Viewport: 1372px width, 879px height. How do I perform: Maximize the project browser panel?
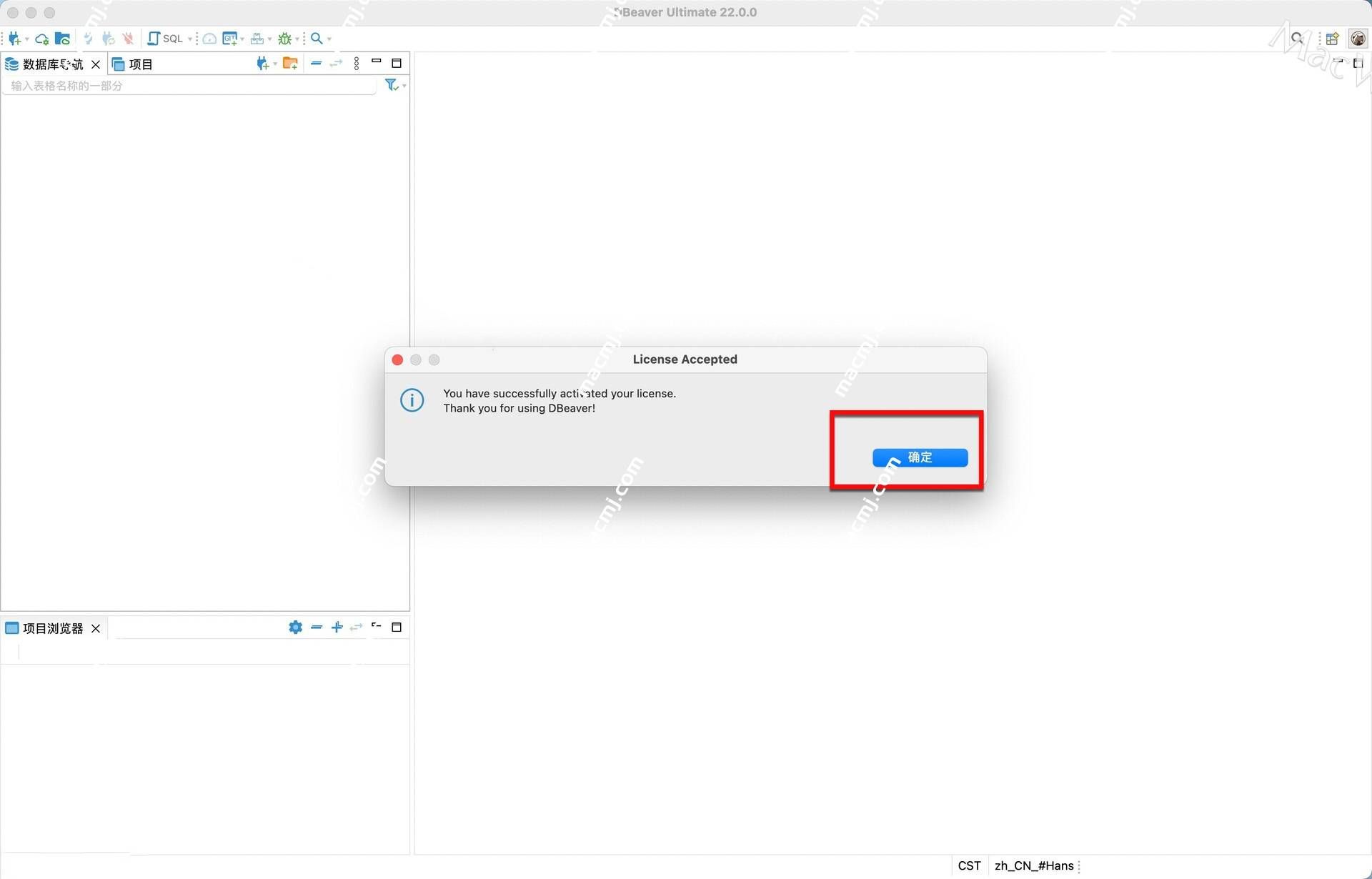[x=397, y=627]
